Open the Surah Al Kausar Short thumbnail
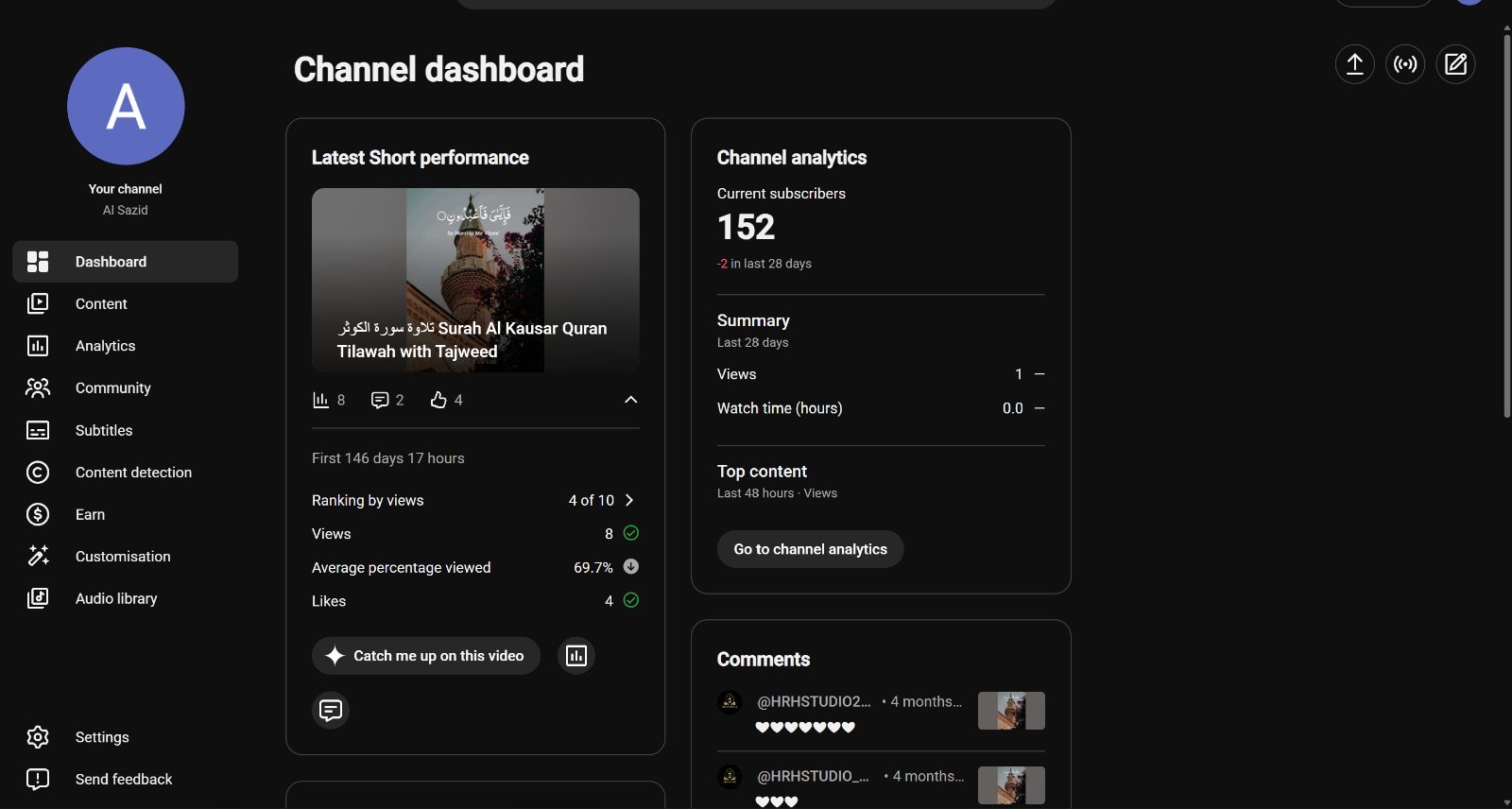1512x809 pixels. pos(475,280)
